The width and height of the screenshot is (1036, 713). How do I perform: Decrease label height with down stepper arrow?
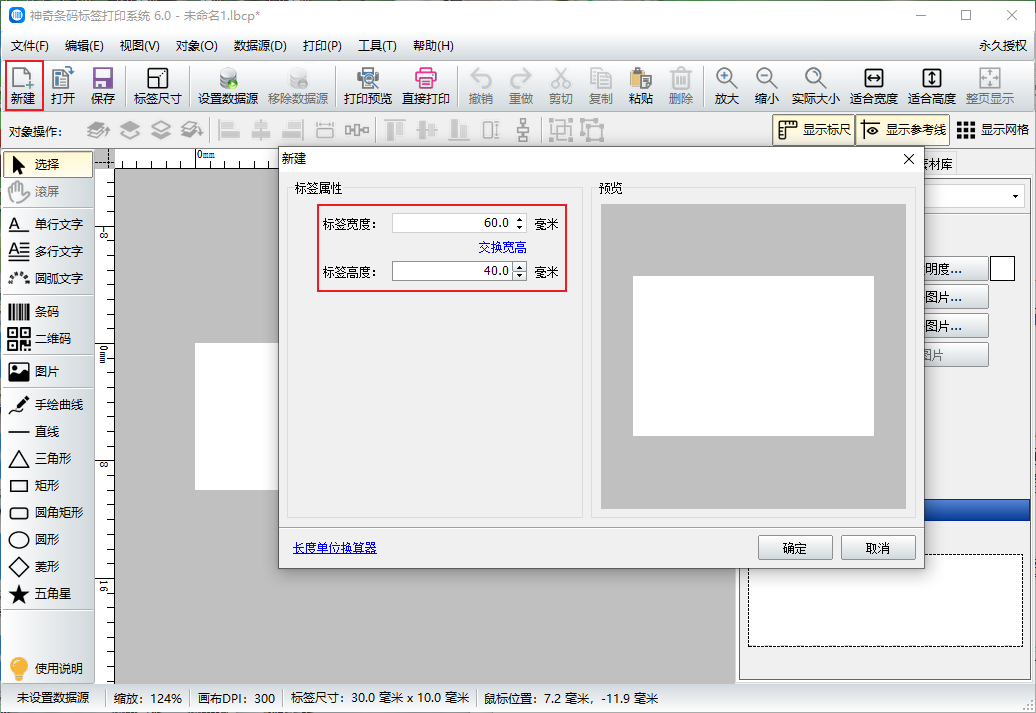pyautogui.click(x=520, y=275)
